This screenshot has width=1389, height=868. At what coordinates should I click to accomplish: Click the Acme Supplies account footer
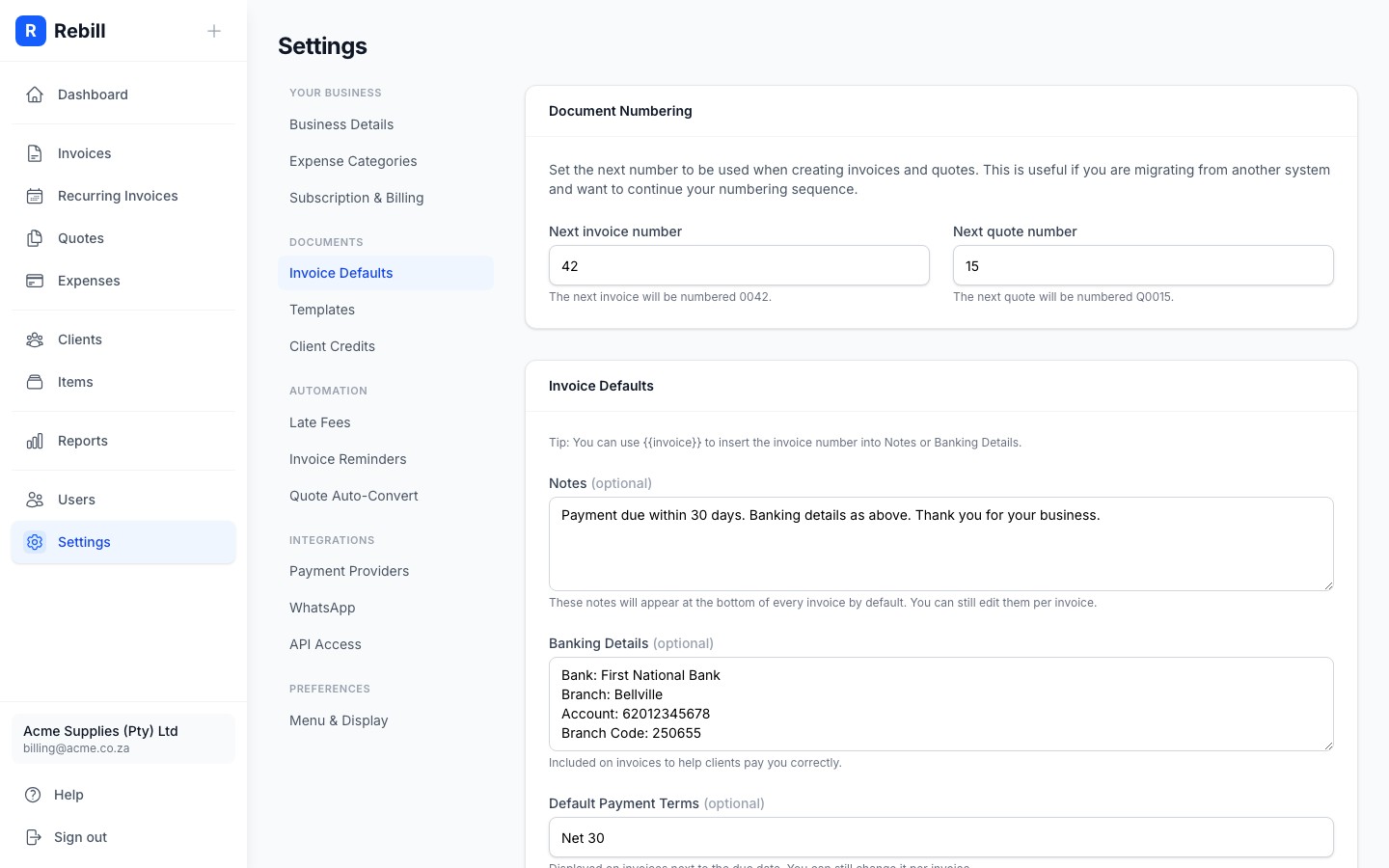[123, 739]
